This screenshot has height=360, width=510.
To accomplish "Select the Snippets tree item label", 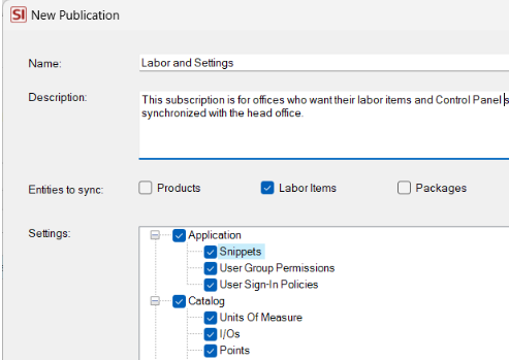I will (x=240, y=252).
